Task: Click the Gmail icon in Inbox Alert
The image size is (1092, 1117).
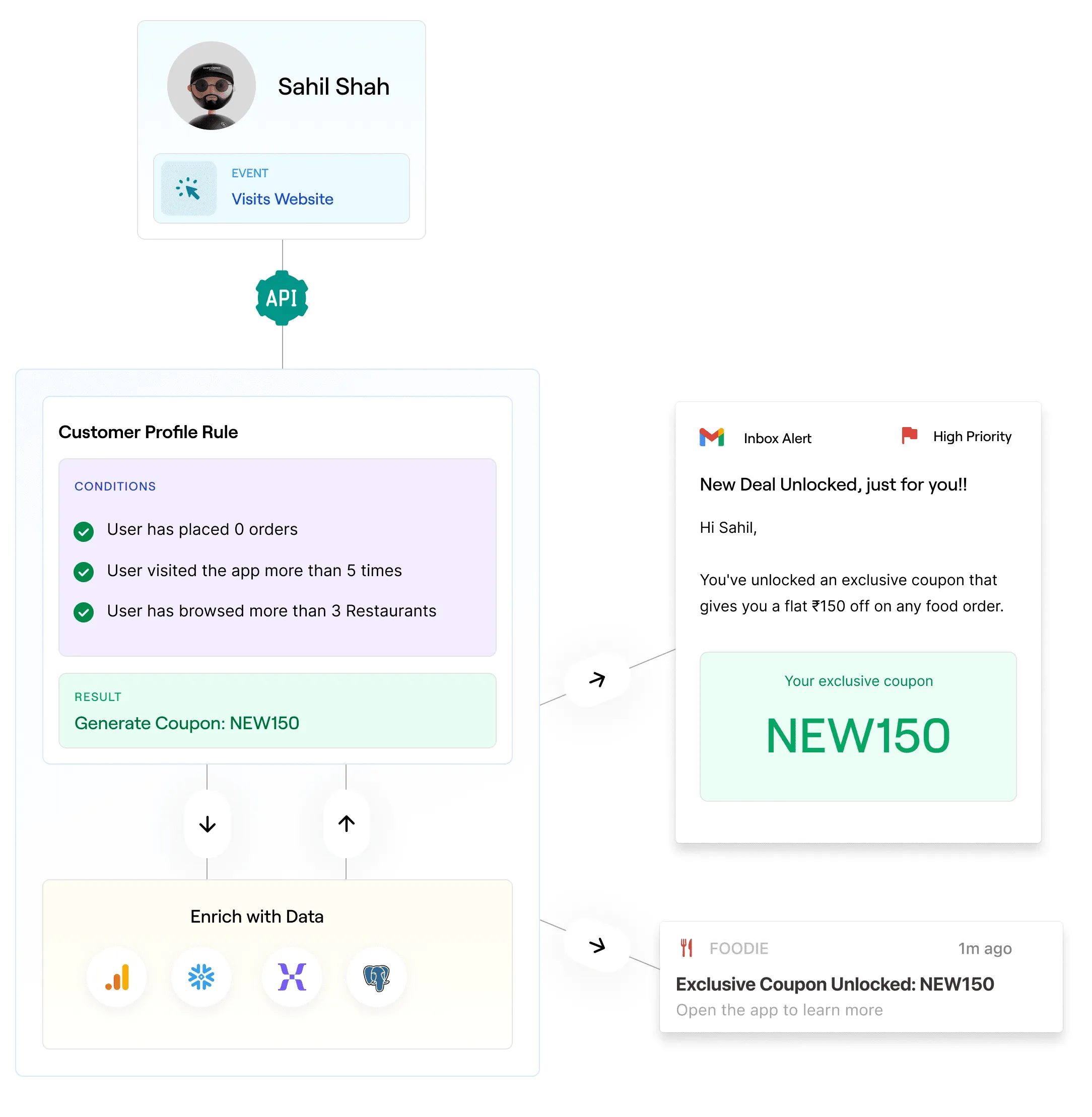Action: pyautogui.click(x=712, y=438)
